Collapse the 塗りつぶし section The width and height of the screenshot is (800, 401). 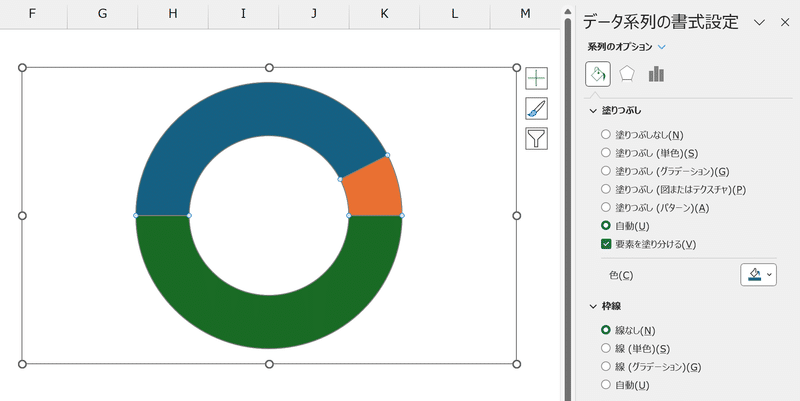click(593, 111)
